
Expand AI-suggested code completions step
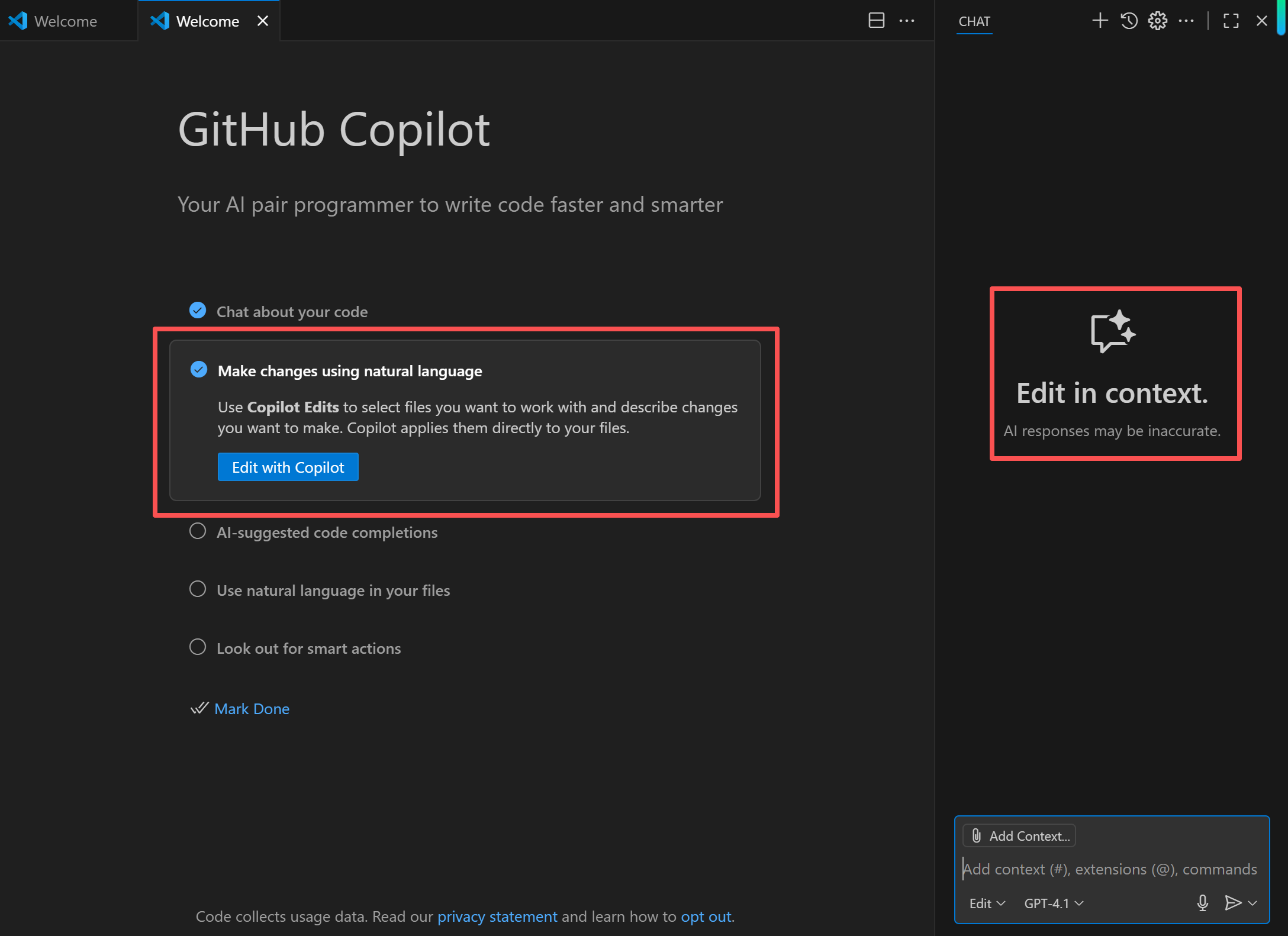tap(327, 532)
